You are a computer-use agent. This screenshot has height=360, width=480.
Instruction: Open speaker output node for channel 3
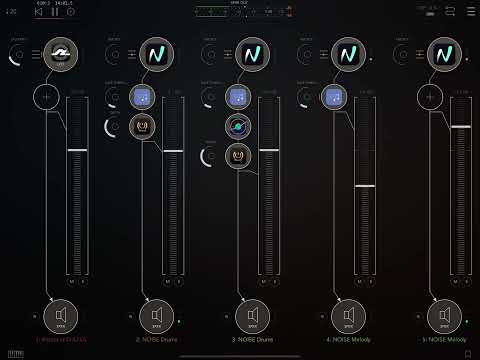coord(252,316)
